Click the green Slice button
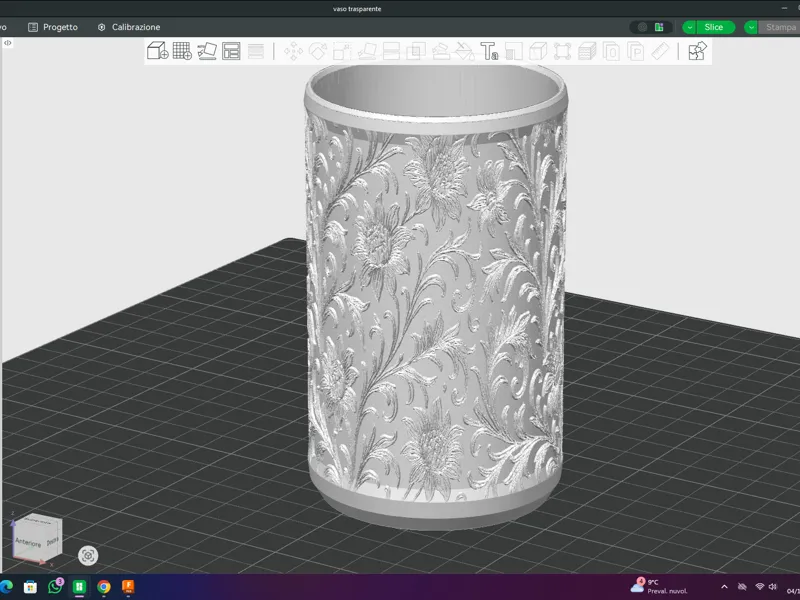800x600 pixels. [714, 27]
